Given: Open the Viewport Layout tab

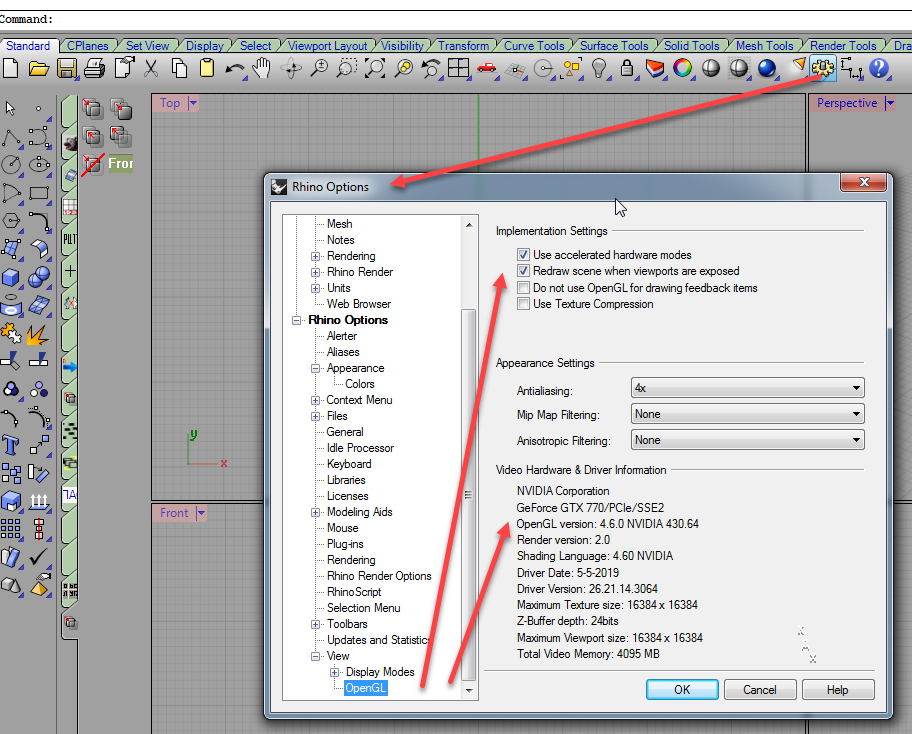Looking at the screenshot, I should click(327, 46).
